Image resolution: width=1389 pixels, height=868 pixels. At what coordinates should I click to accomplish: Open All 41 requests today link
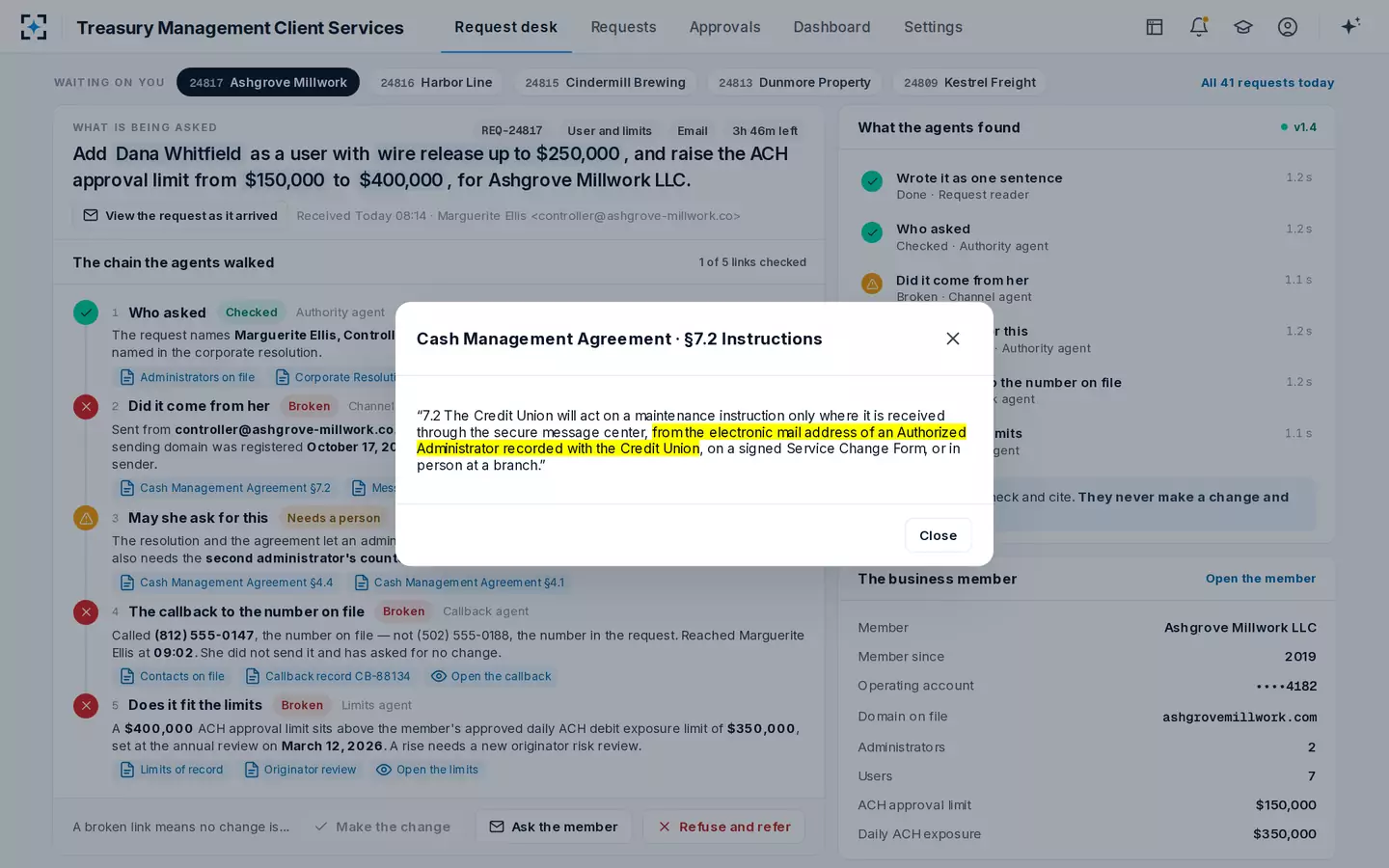coord(1266,83)
